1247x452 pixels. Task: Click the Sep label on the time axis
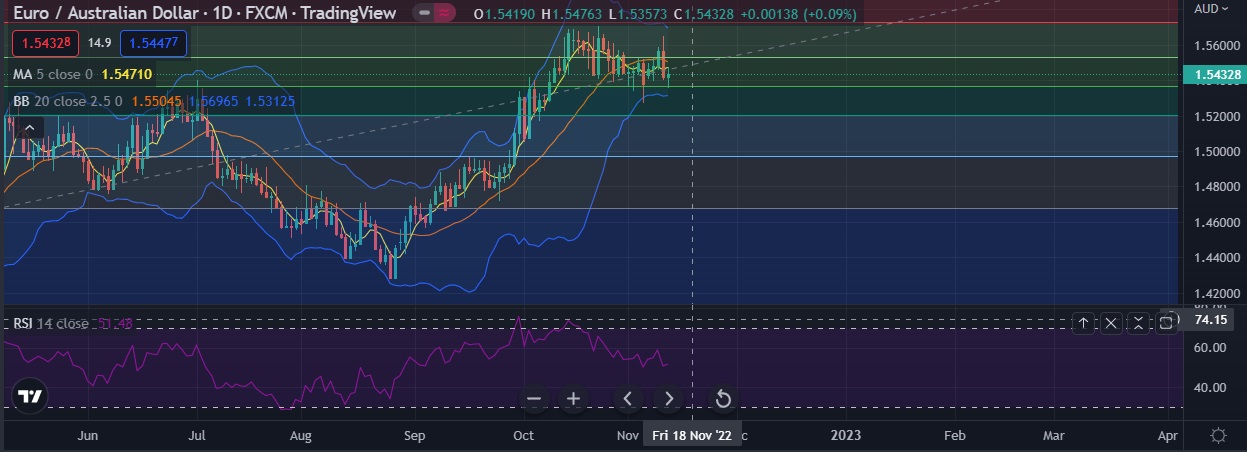pos(415,436)
